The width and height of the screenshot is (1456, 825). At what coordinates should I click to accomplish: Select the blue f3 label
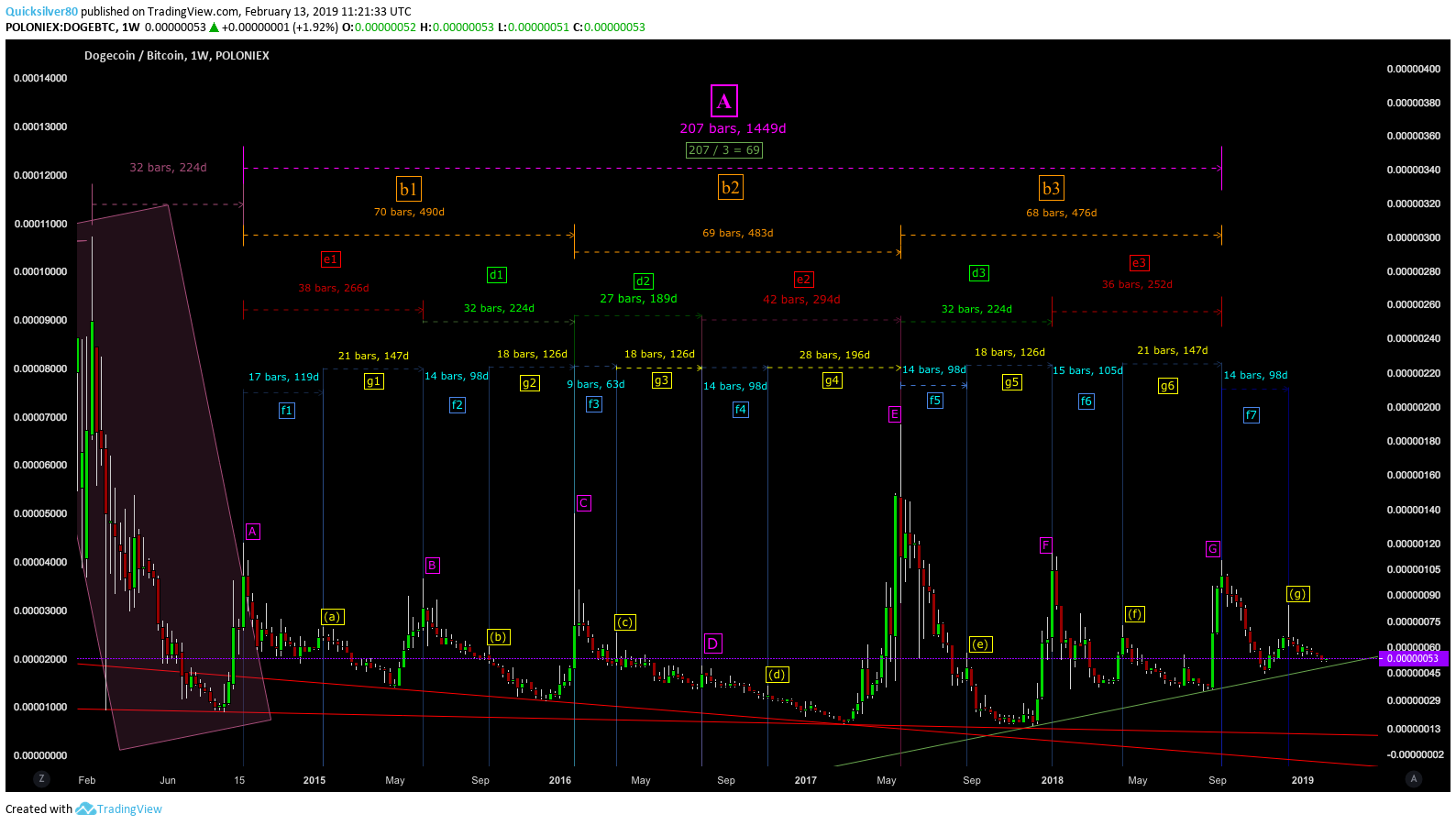[x=594, y=404]
